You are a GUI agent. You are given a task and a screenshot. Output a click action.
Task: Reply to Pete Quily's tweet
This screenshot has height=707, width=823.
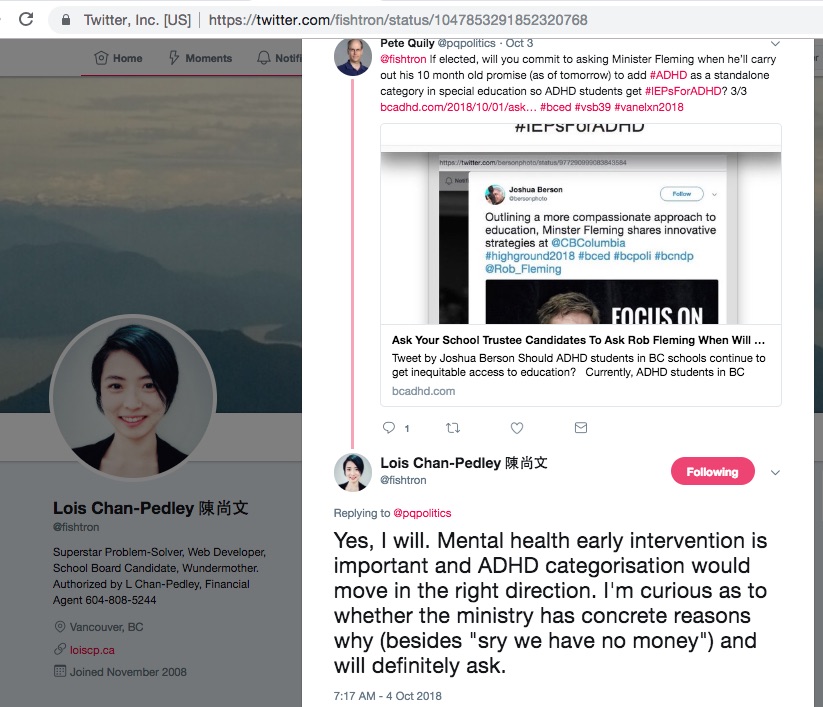click(x=389, y=428)
